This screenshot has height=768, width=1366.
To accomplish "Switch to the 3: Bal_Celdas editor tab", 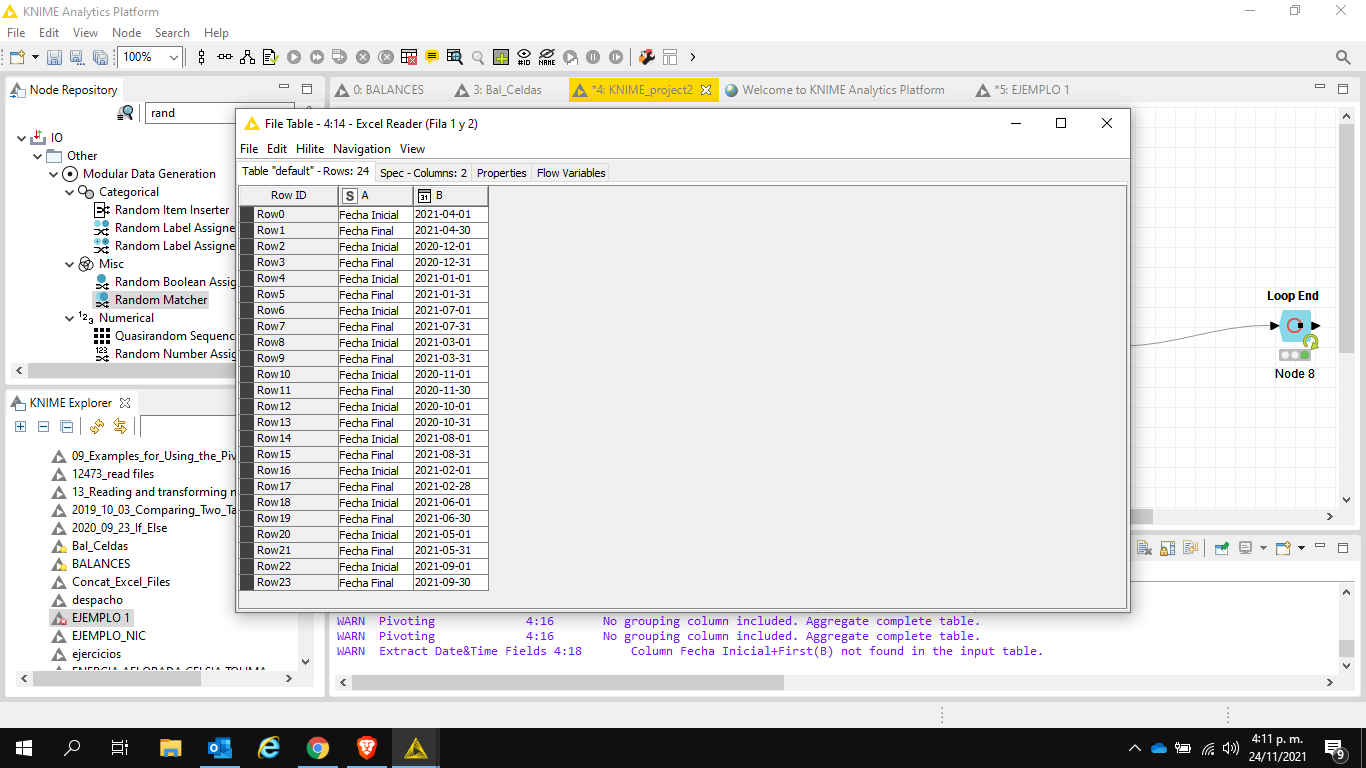I will (x=499, y=90).
